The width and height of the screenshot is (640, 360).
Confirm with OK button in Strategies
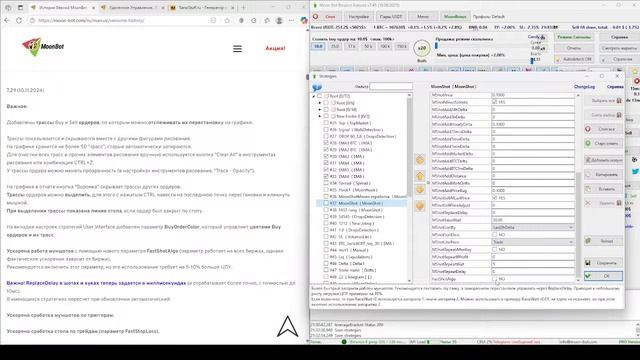603,276
